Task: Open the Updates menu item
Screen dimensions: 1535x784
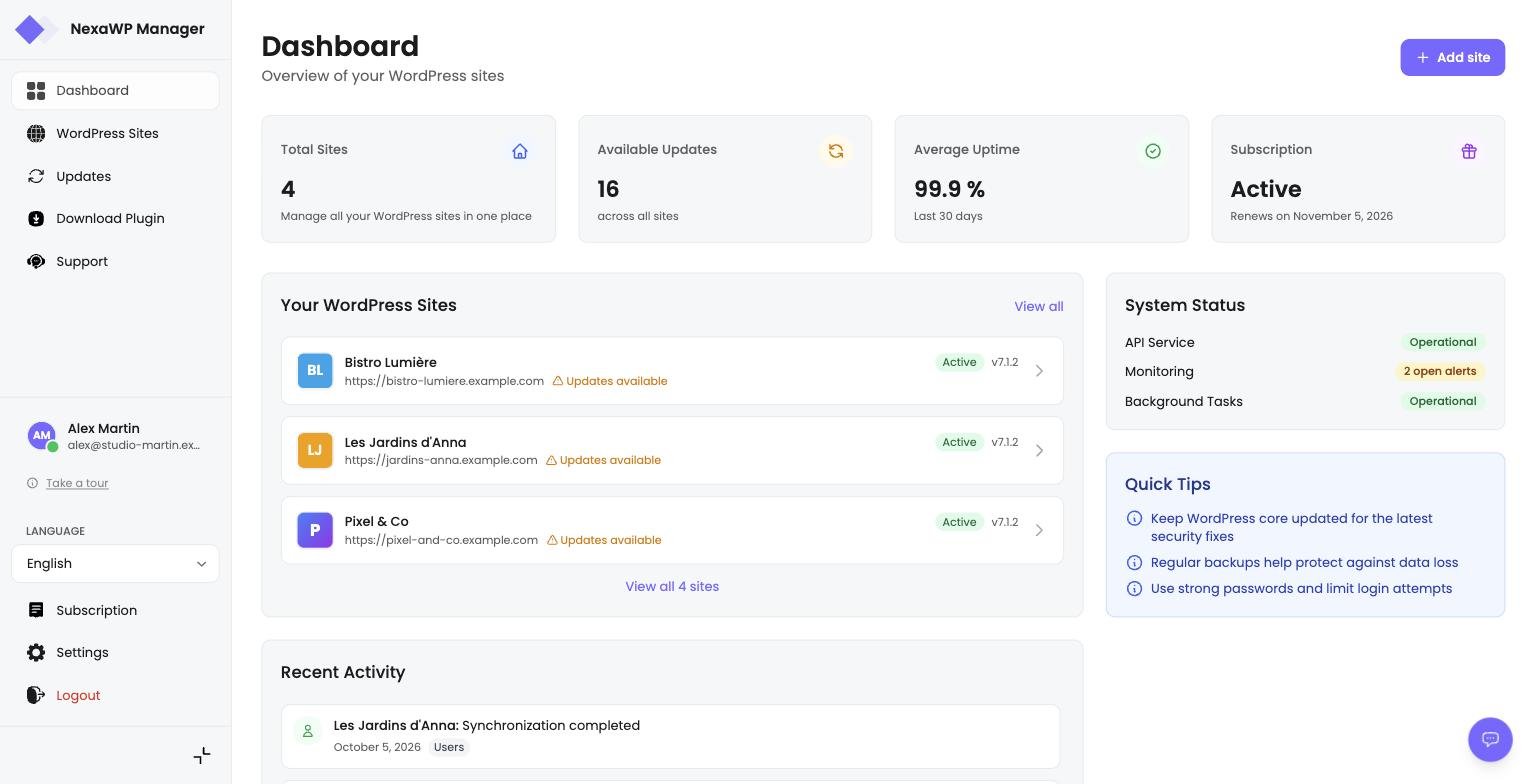Action: 116,177
